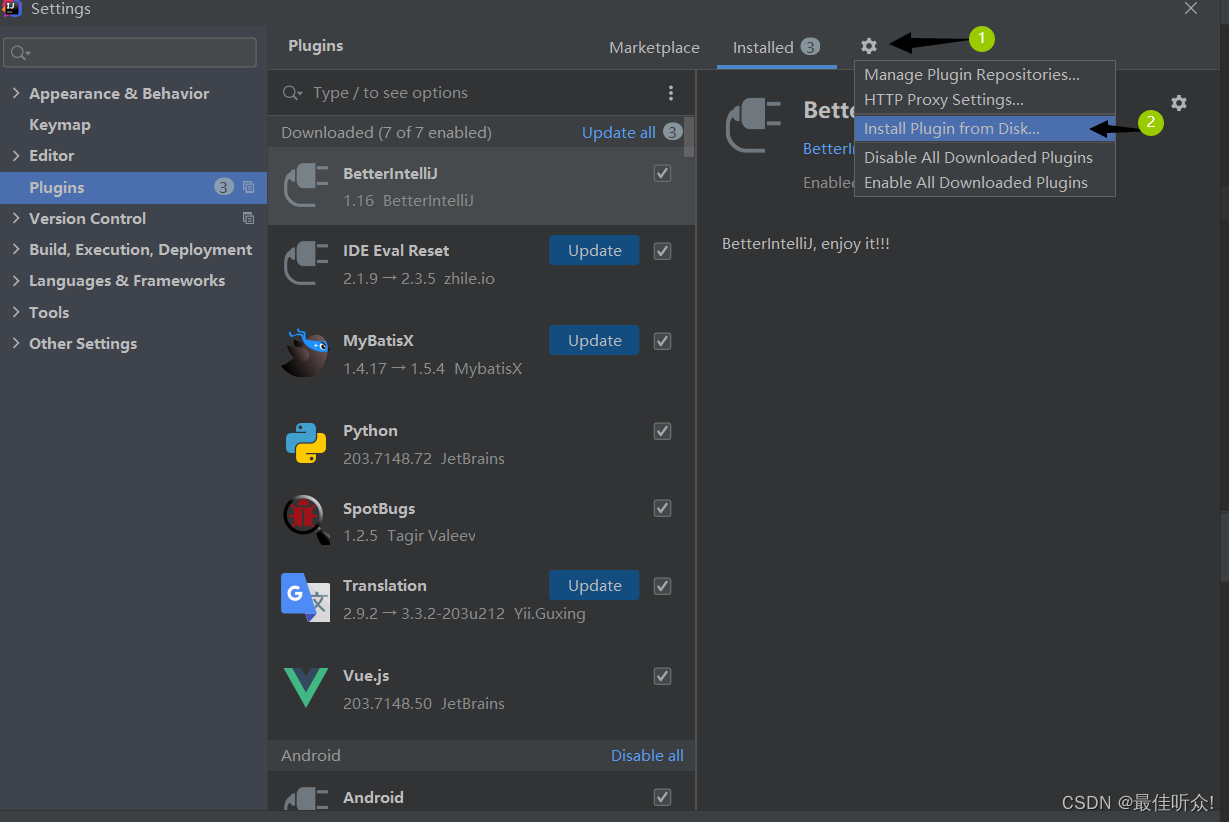Close the Settings window

(x=1190, y=8)
